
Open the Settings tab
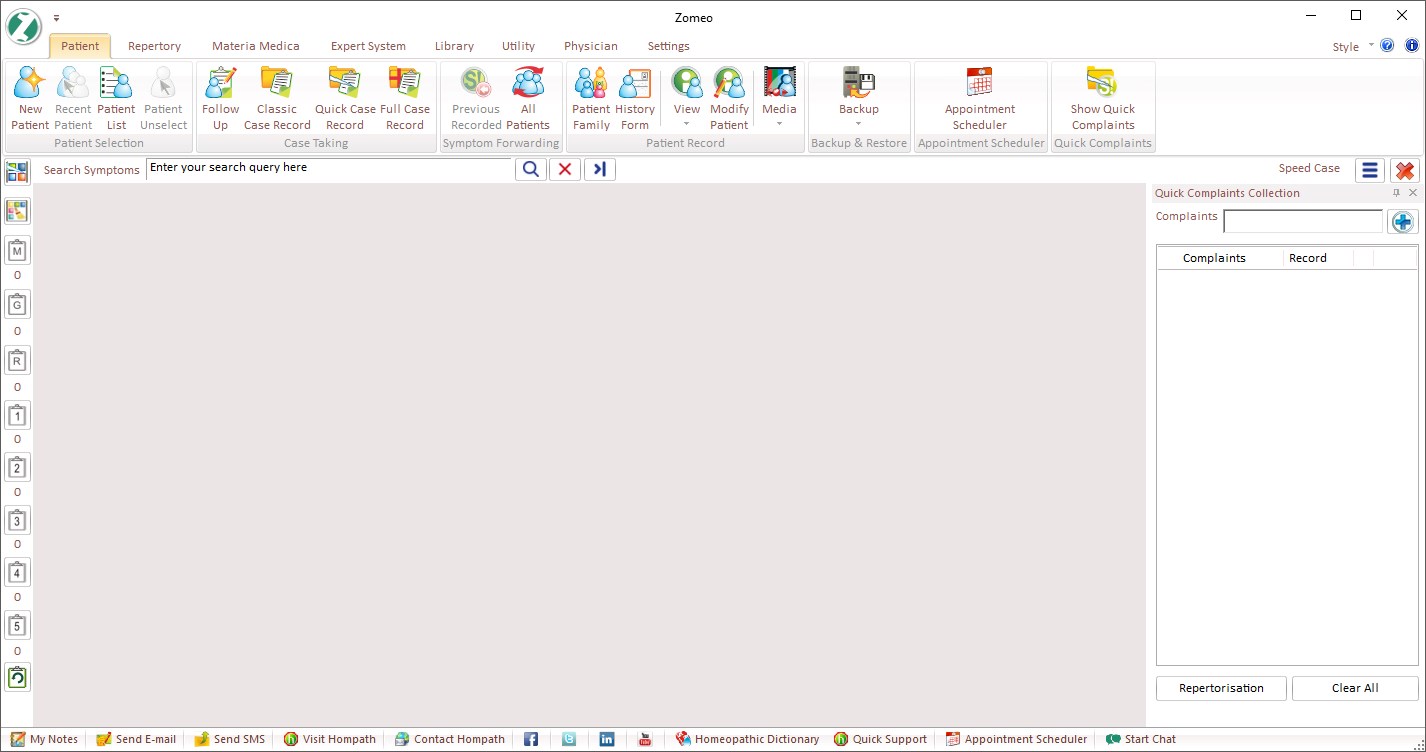(668, 46)
